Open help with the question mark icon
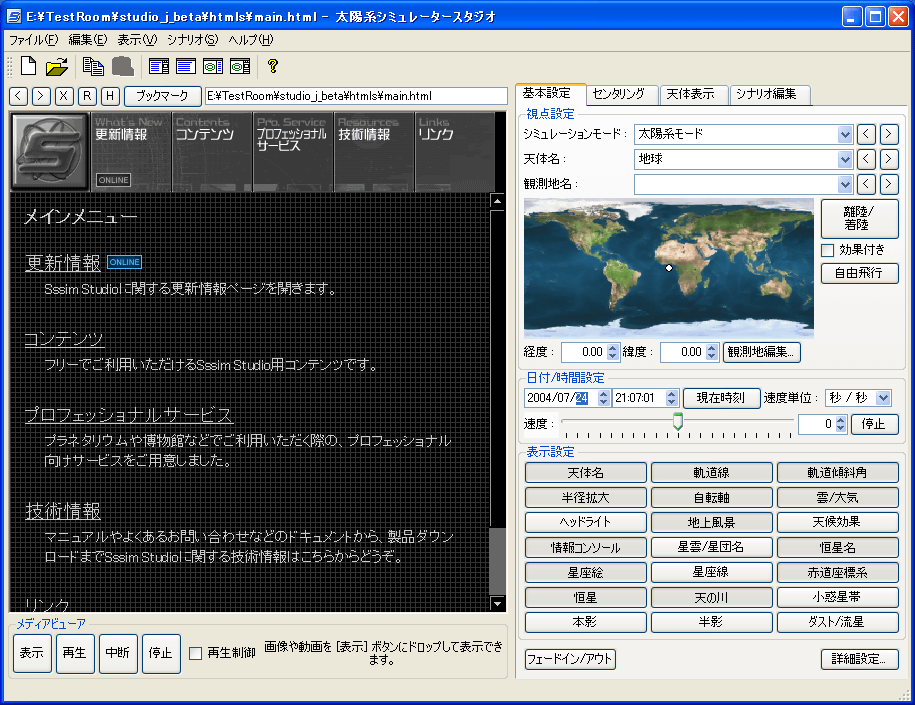This screenshot has width=915, height=705. (x=273, y=66)
